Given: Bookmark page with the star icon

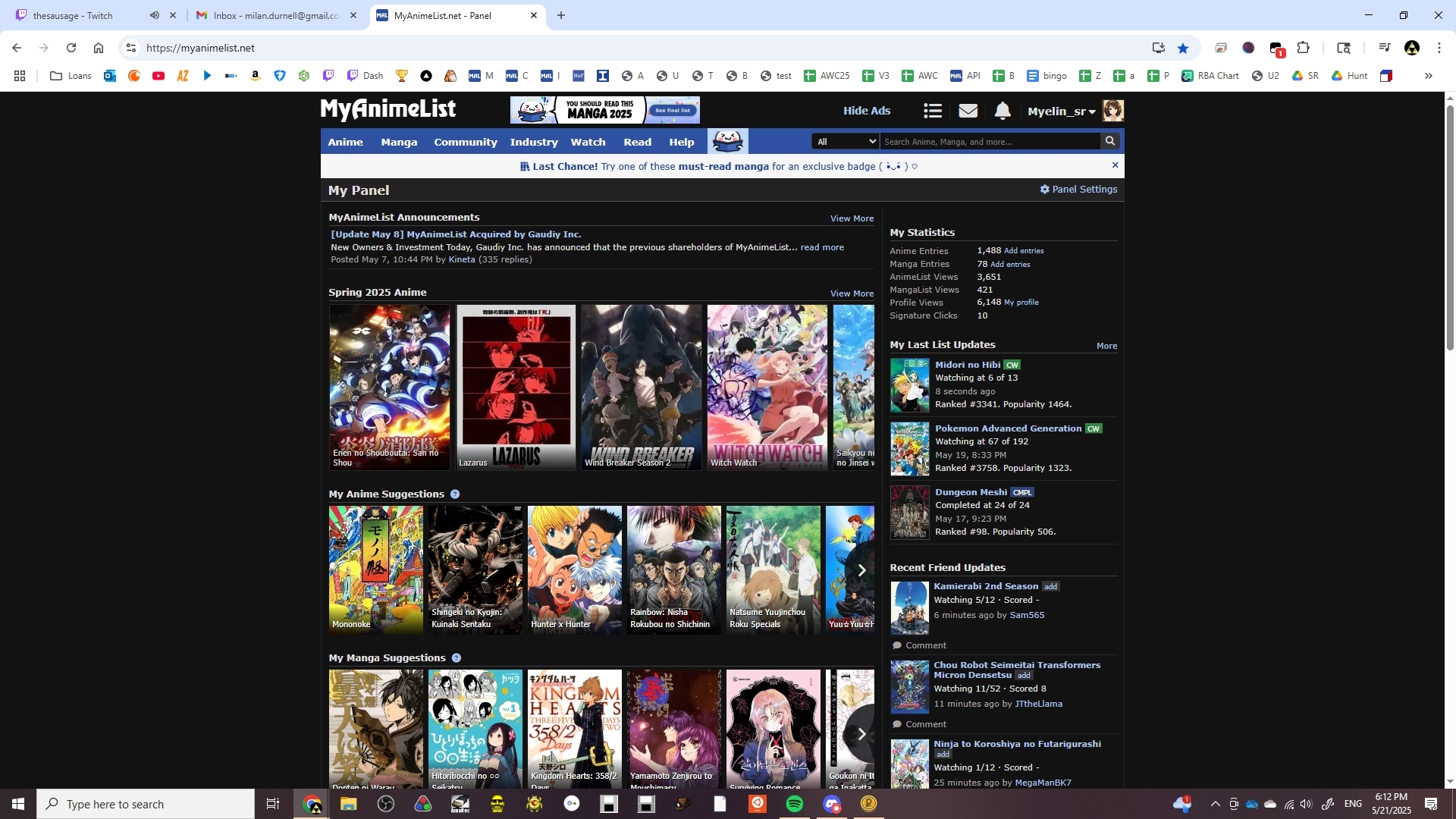Looking at the screenshot, I should pos(1183,48).
